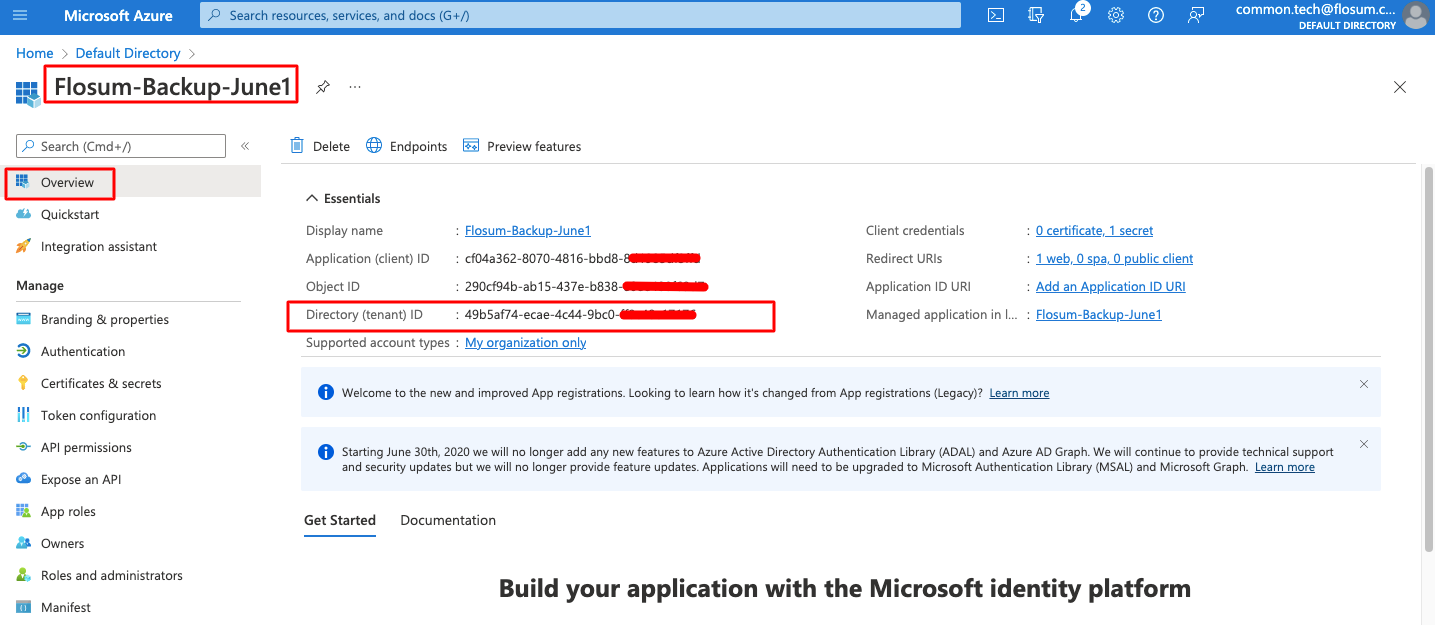Open the Settings gear icon

pos(1116,15)
